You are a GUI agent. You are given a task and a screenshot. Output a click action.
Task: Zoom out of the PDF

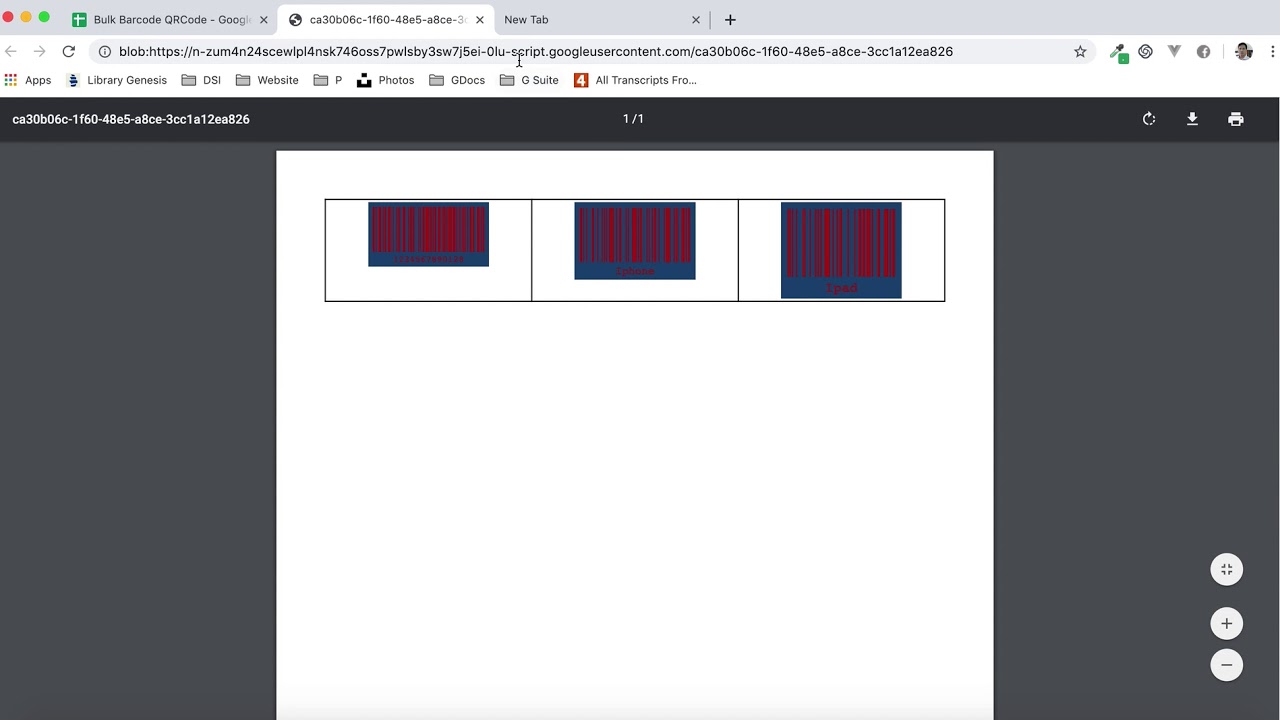point(1226,665)
